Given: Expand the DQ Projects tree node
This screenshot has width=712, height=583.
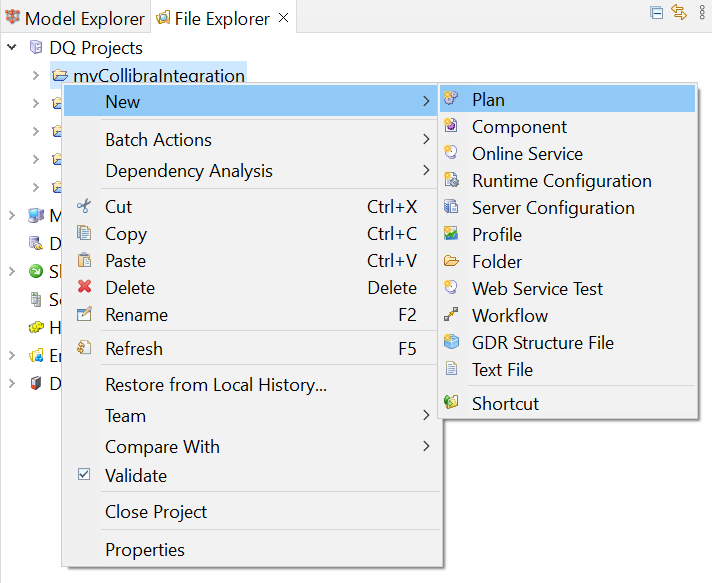Looking at the screenshot, I should (13, 48).
